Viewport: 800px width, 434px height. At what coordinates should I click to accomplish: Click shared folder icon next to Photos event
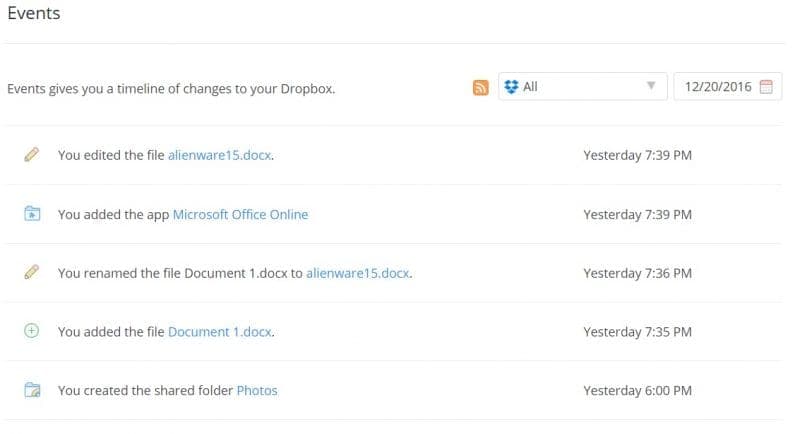click(x=32, y=390)
